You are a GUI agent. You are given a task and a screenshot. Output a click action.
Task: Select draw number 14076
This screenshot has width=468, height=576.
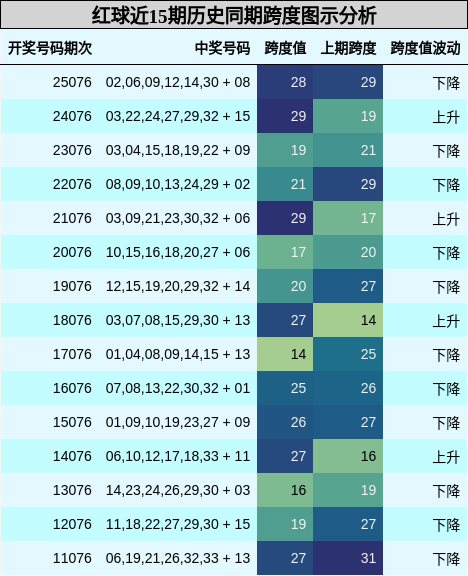(x=72, y=456)
